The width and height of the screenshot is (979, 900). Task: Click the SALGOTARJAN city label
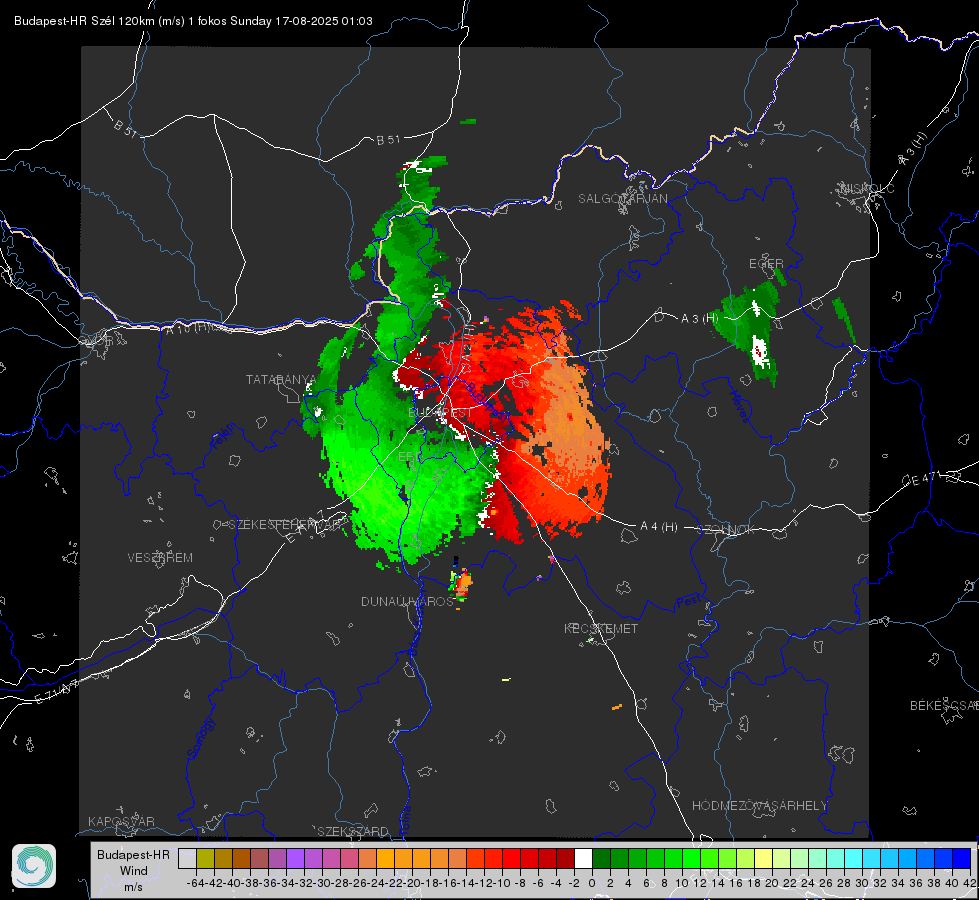[622, 199]
